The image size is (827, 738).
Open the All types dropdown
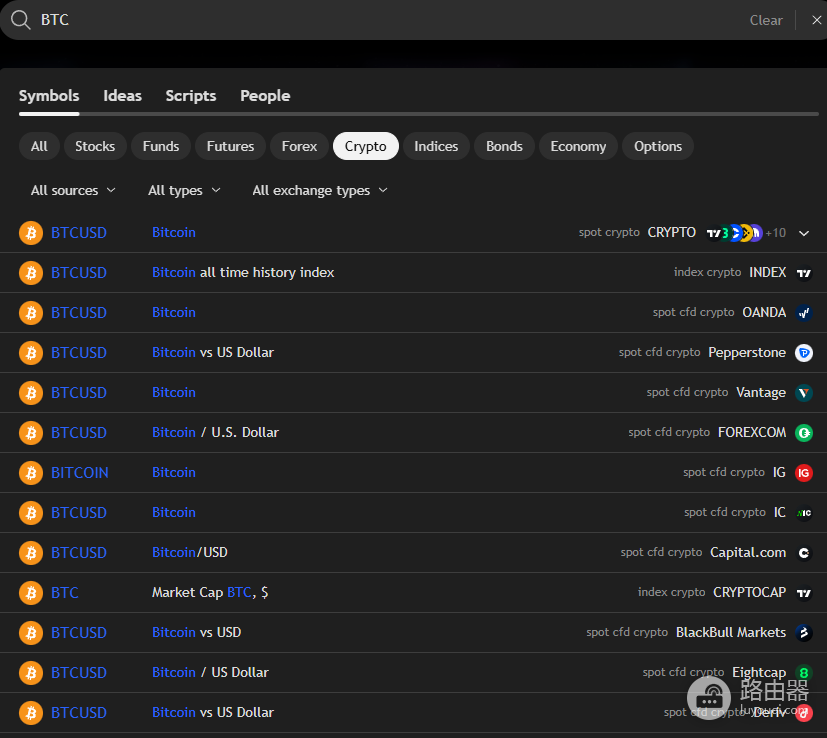click(x=184, y=190)
